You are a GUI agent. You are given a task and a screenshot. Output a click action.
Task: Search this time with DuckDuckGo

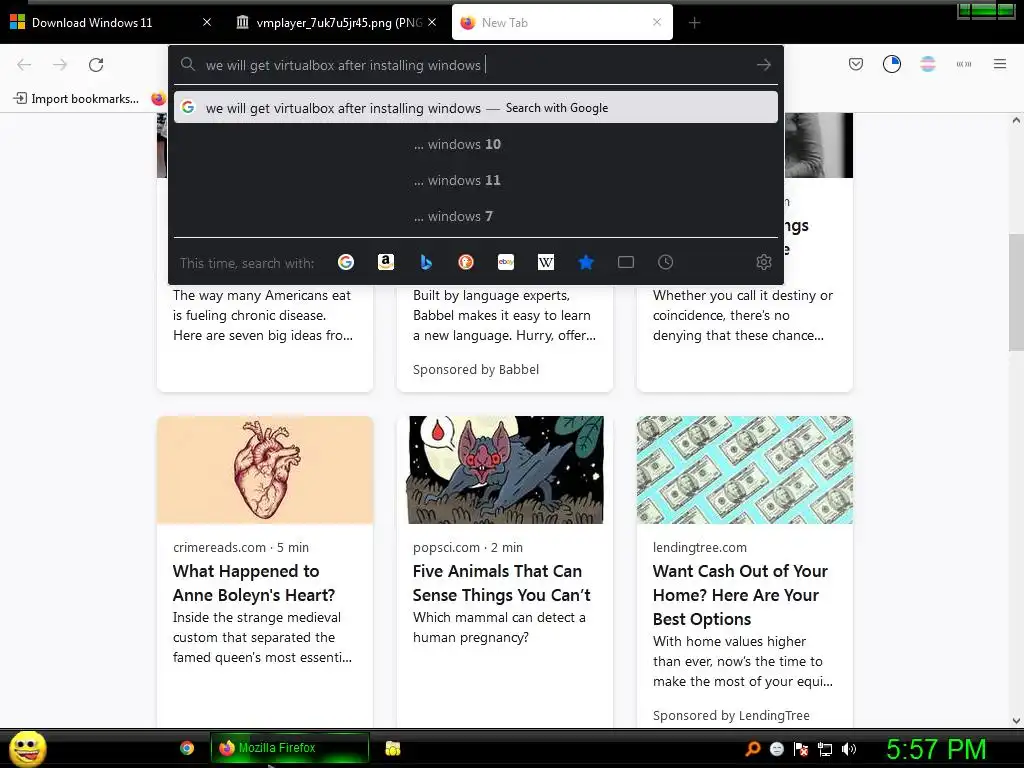[x=466, y=263]
